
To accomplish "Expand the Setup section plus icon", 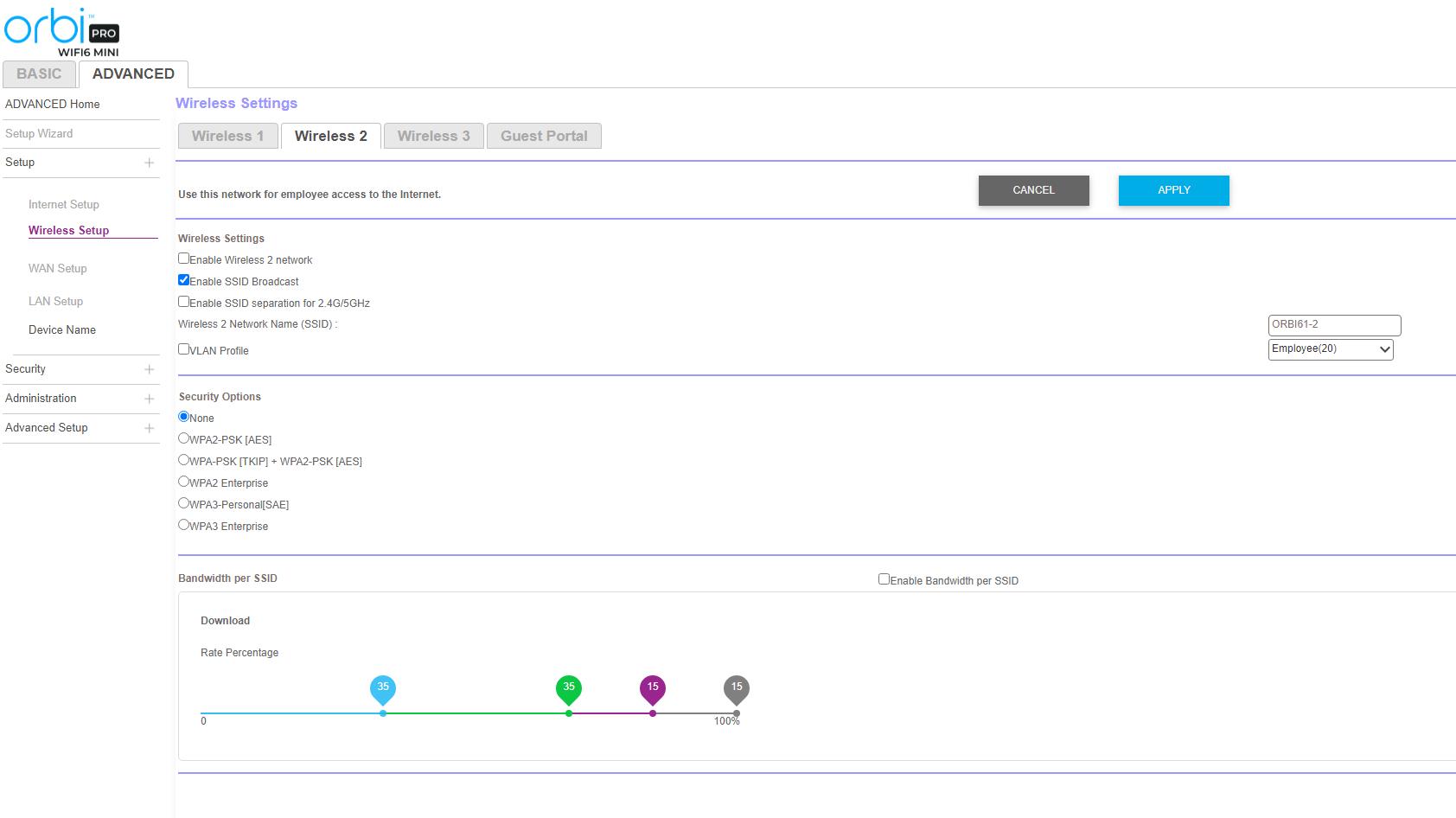I will [x=149, y=163].
